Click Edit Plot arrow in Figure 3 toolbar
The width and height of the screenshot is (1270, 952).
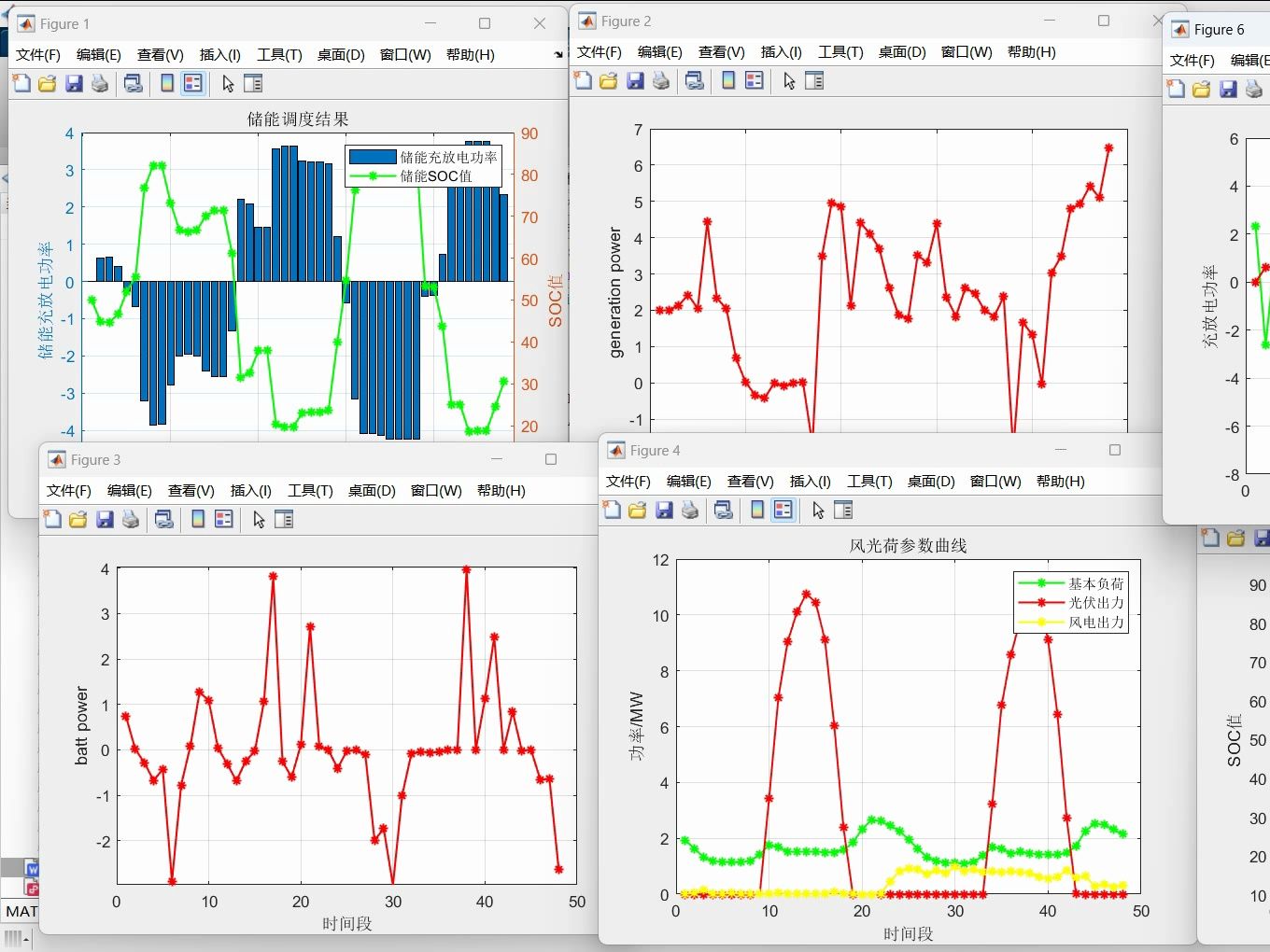coord(259,519)
